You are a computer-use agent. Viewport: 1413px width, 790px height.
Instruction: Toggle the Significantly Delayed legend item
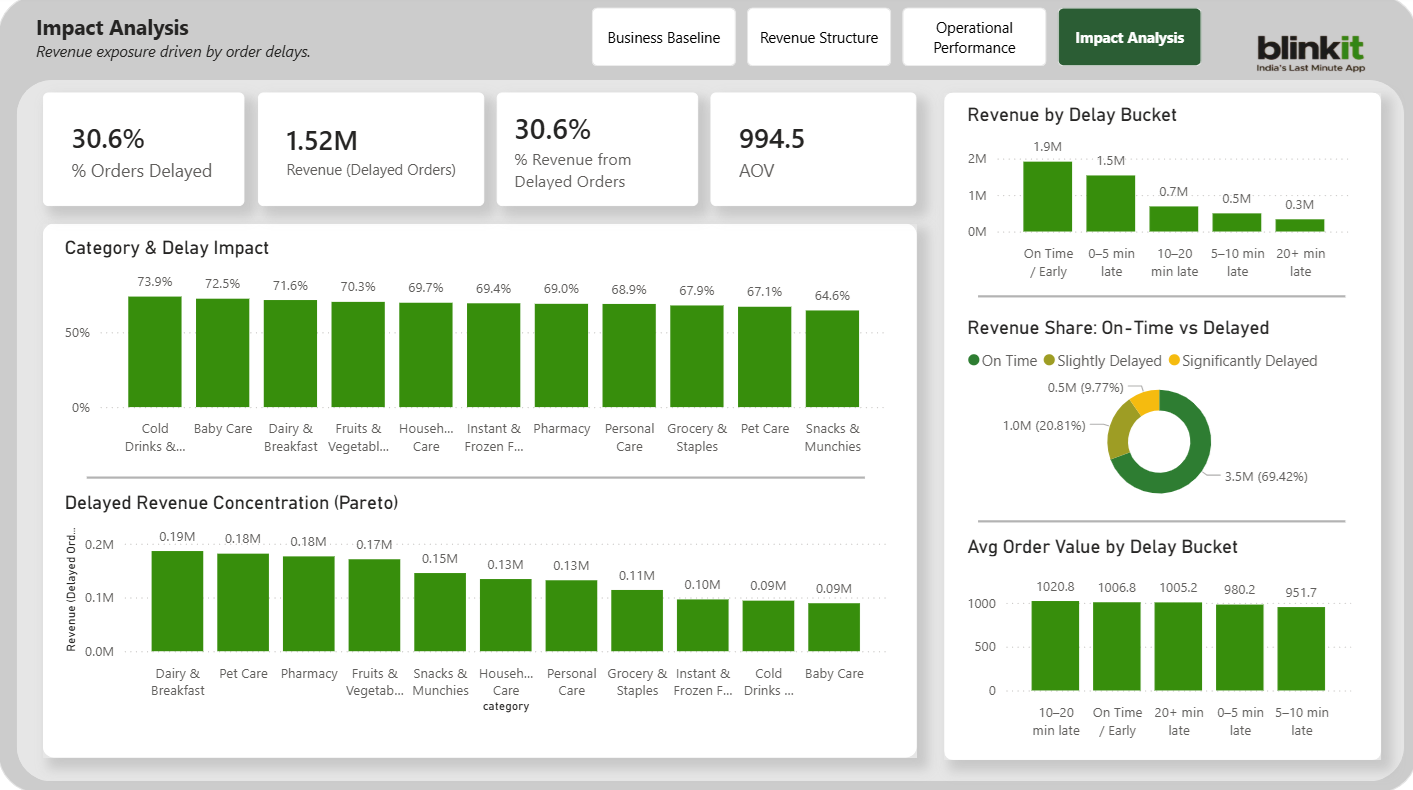point(1246,361)
